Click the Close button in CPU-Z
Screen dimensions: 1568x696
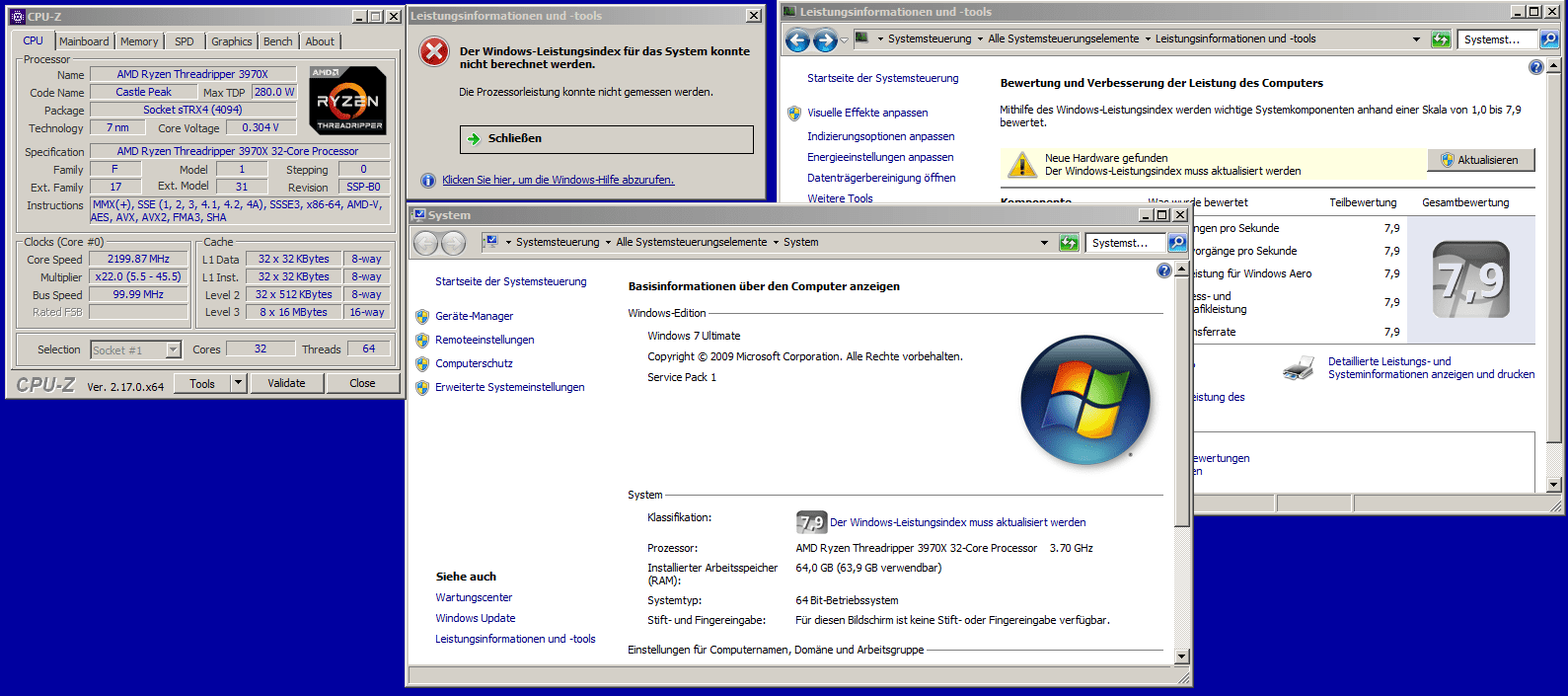tap(362, 383)
